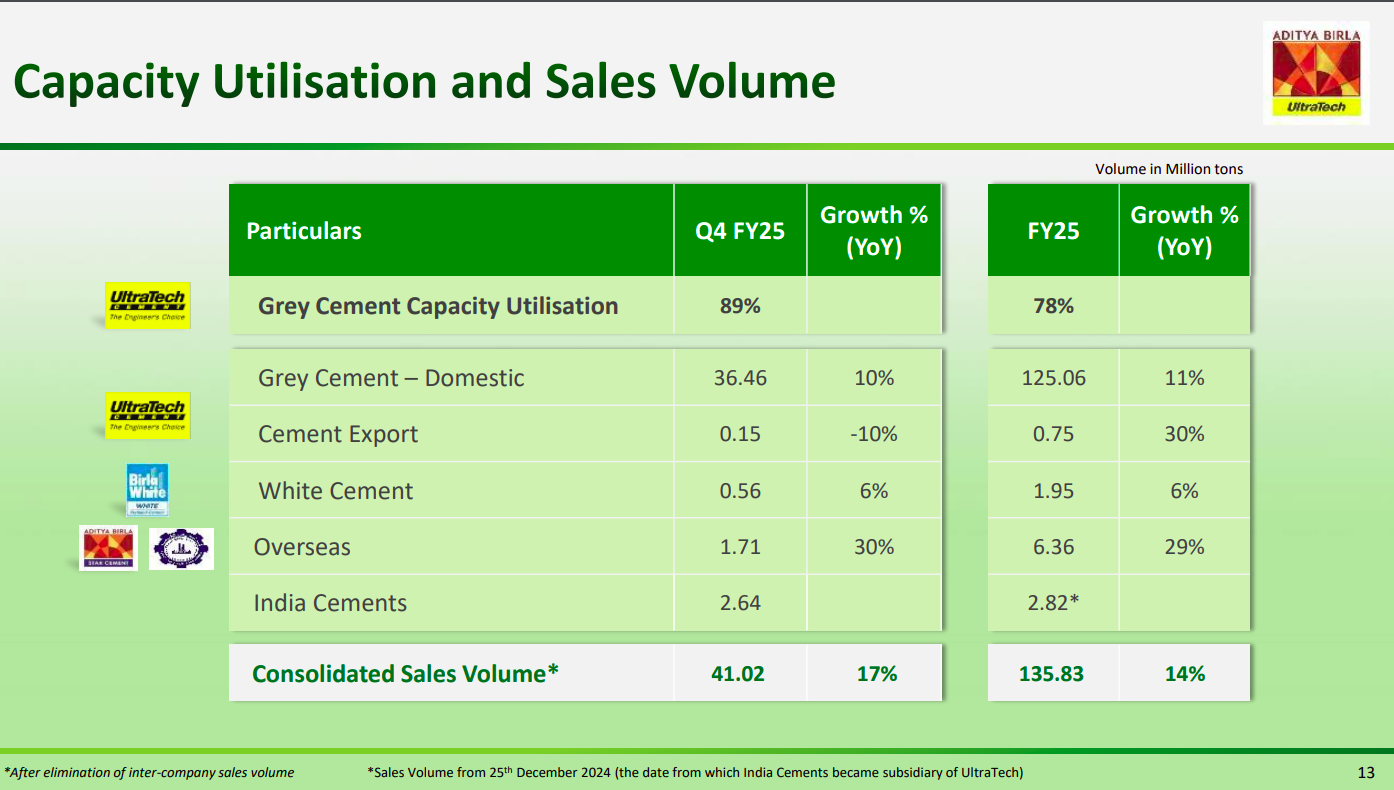Click the slide page number 13
The image size is (1394, 790).
click(1366, 772)
